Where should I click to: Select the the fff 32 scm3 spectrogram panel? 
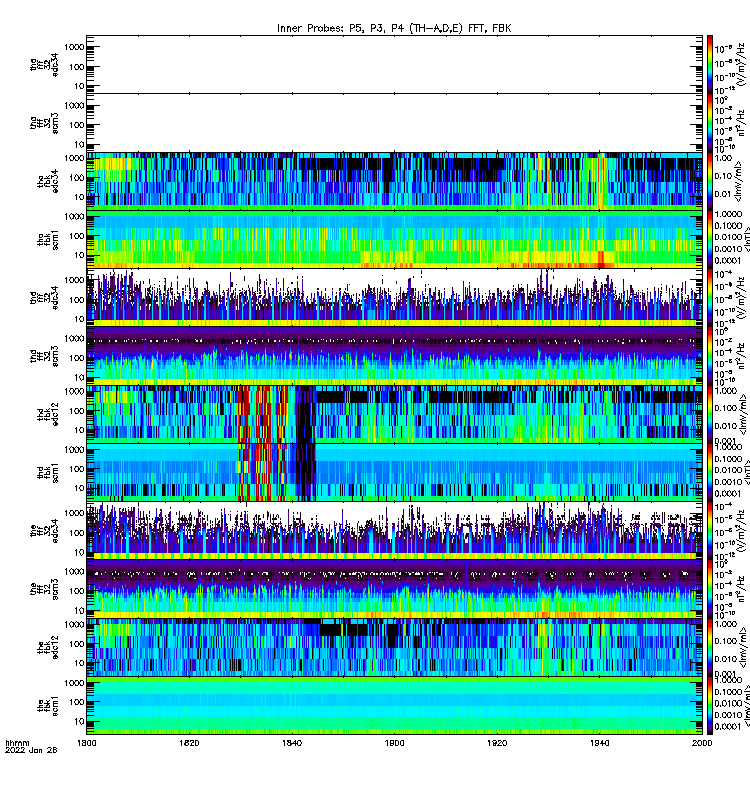click(x=394, y=589)
